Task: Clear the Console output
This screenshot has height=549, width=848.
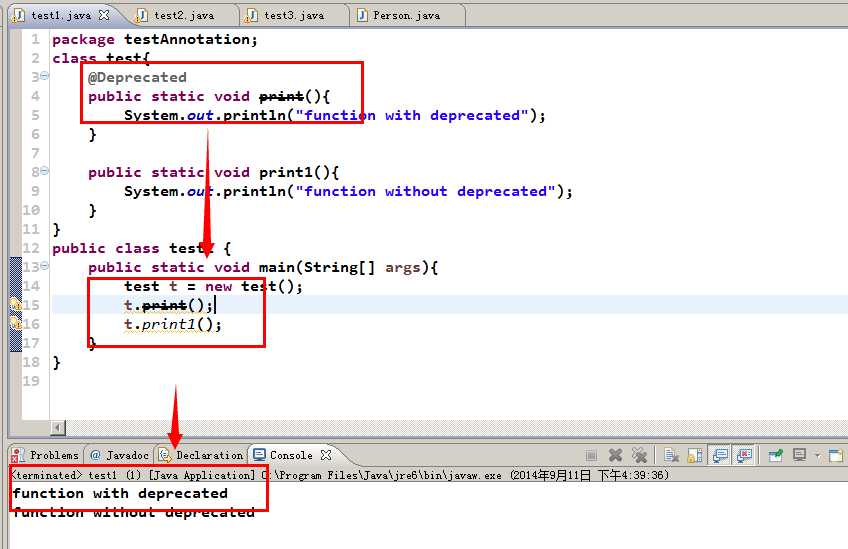Action: (671, 455)
